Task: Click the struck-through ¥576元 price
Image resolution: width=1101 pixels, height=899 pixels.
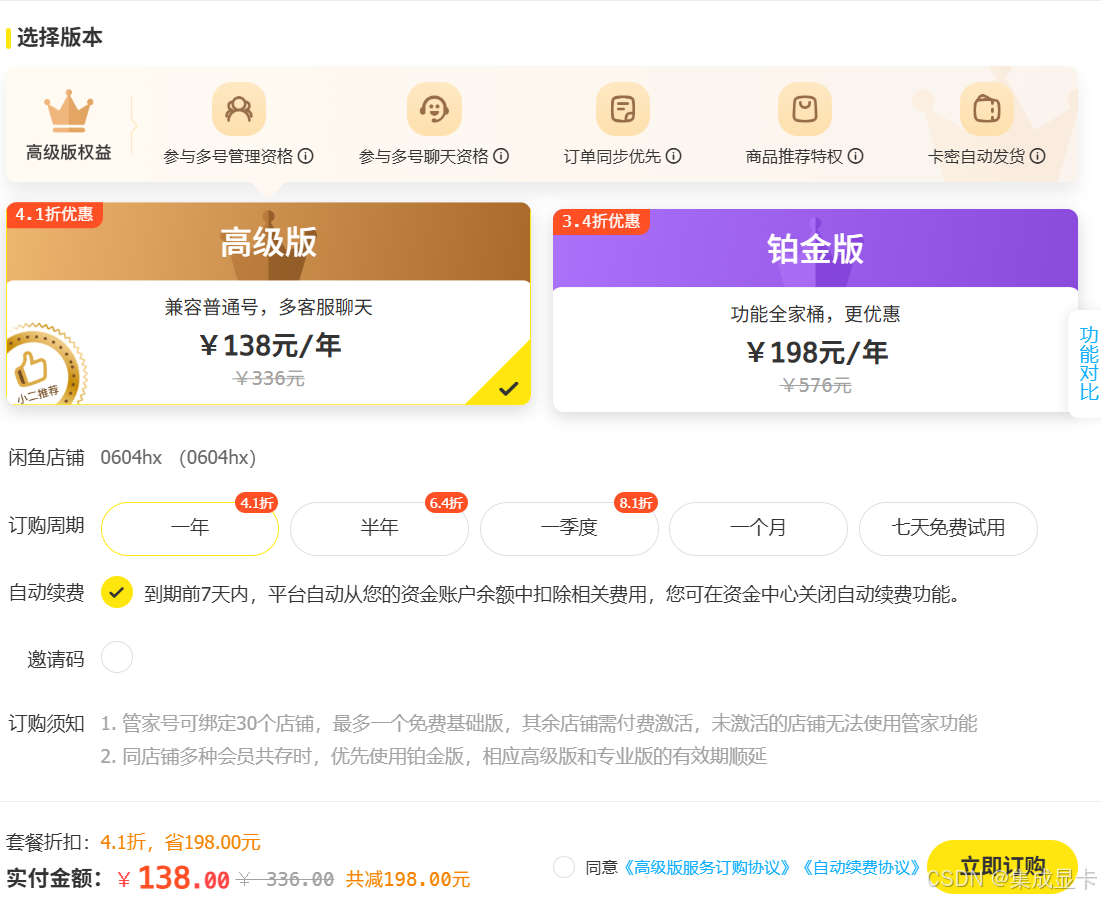Action: (x=816, y=386)
